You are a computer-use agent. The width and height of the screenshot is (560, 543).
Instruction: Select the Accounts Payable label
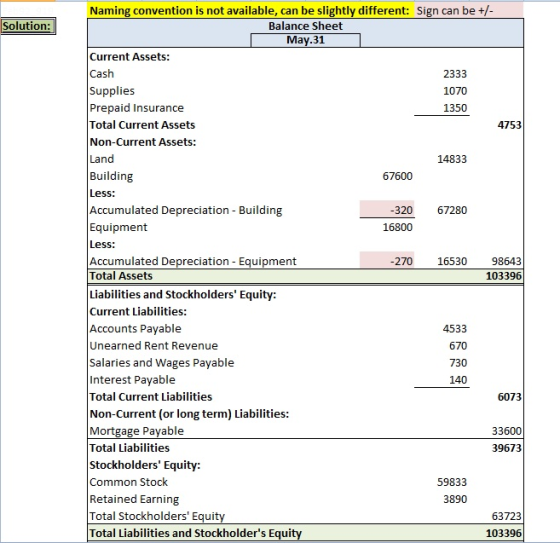(x=135, y=329)
